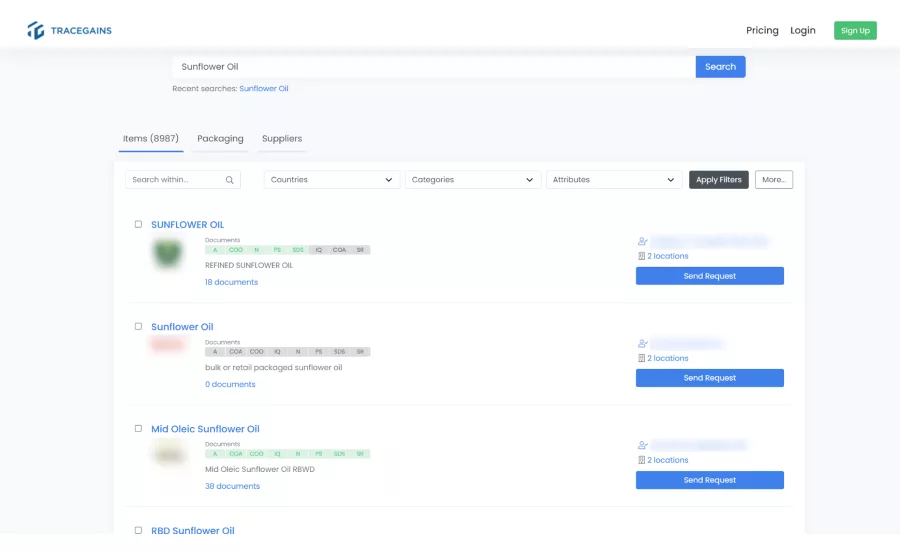Screen dimensions: 900x550
Task: Click supplier user icon for Mid Oleic Sunflower Oil
Action: [642, 446]
